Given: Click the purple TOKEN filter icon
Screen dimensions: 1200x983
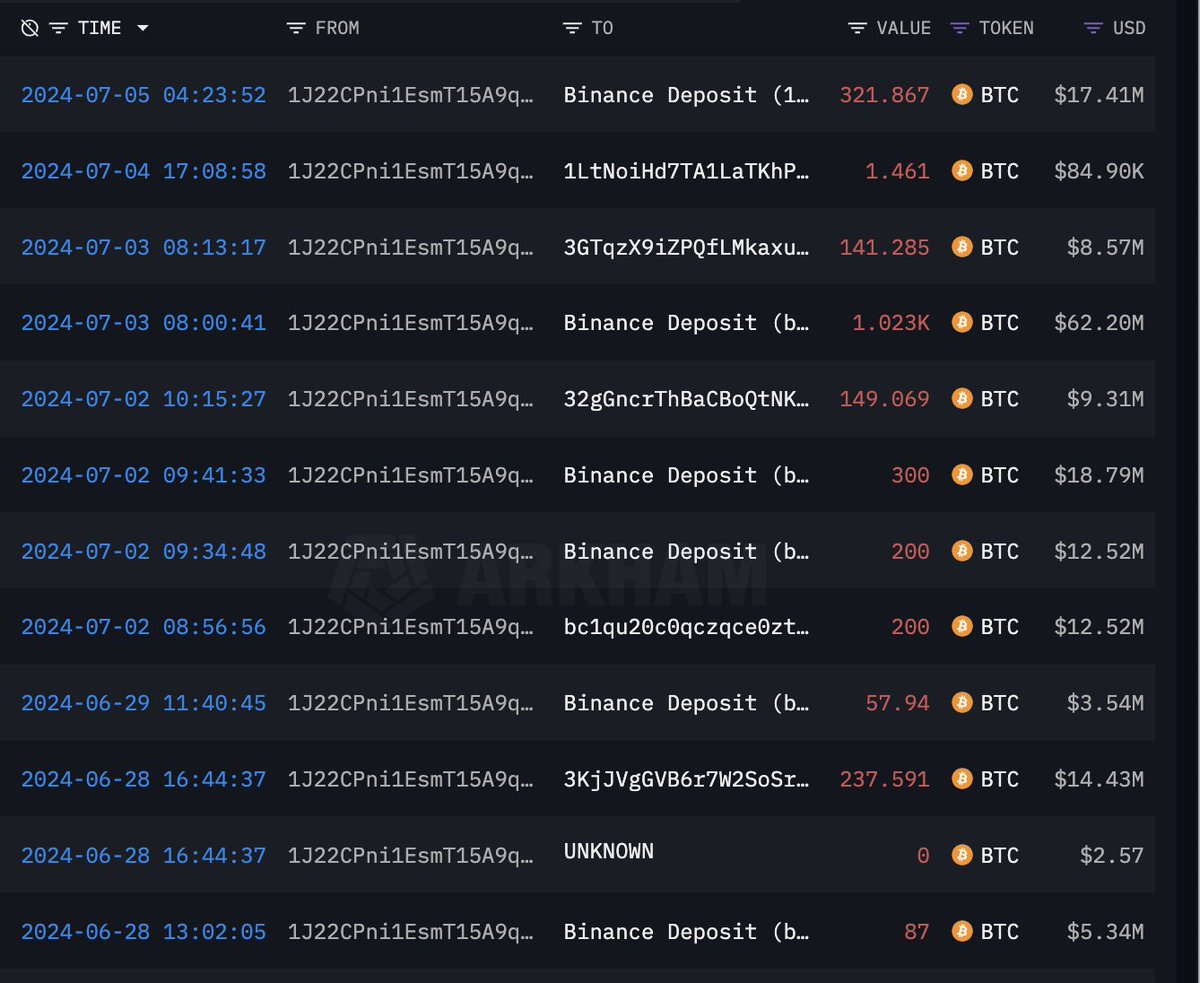Looking at the screenshot, I should [960, 28].
